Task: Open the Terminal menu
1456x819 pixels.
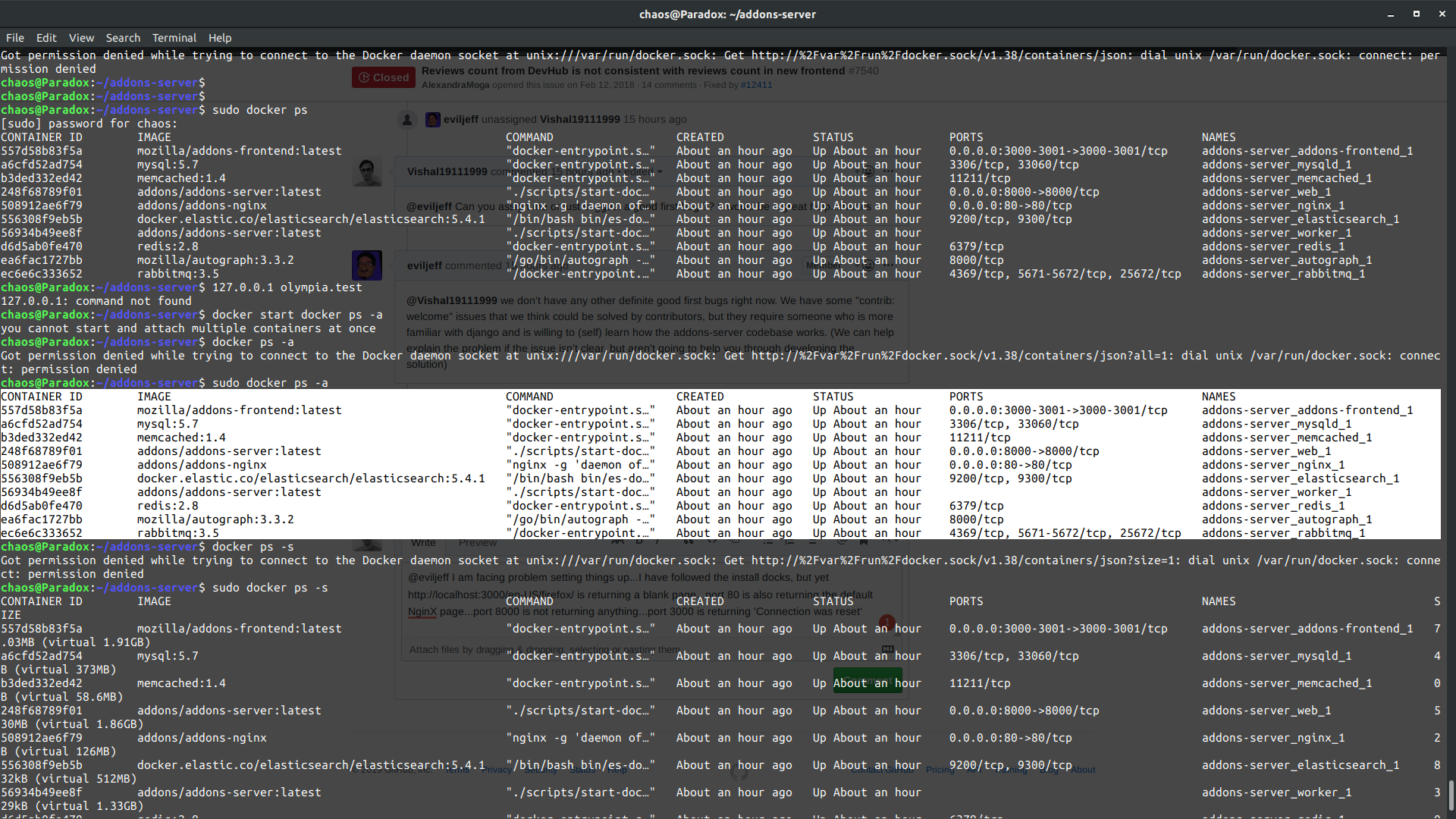Action: [174, 38]
